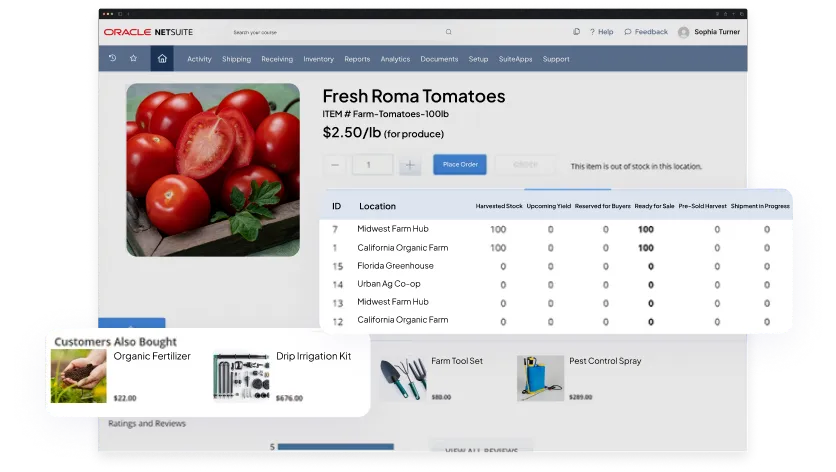
Task: Open the Analytics menu
Action: [x=395, y=59]
